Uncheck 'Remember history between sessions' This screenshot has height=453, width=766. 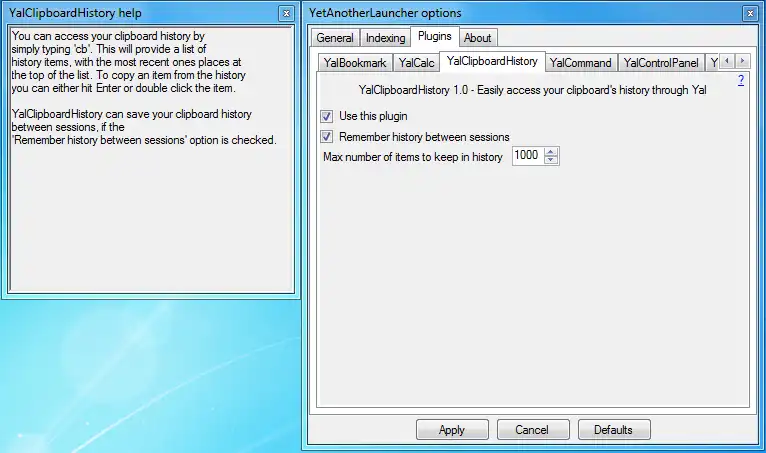(x=326, y=137)
